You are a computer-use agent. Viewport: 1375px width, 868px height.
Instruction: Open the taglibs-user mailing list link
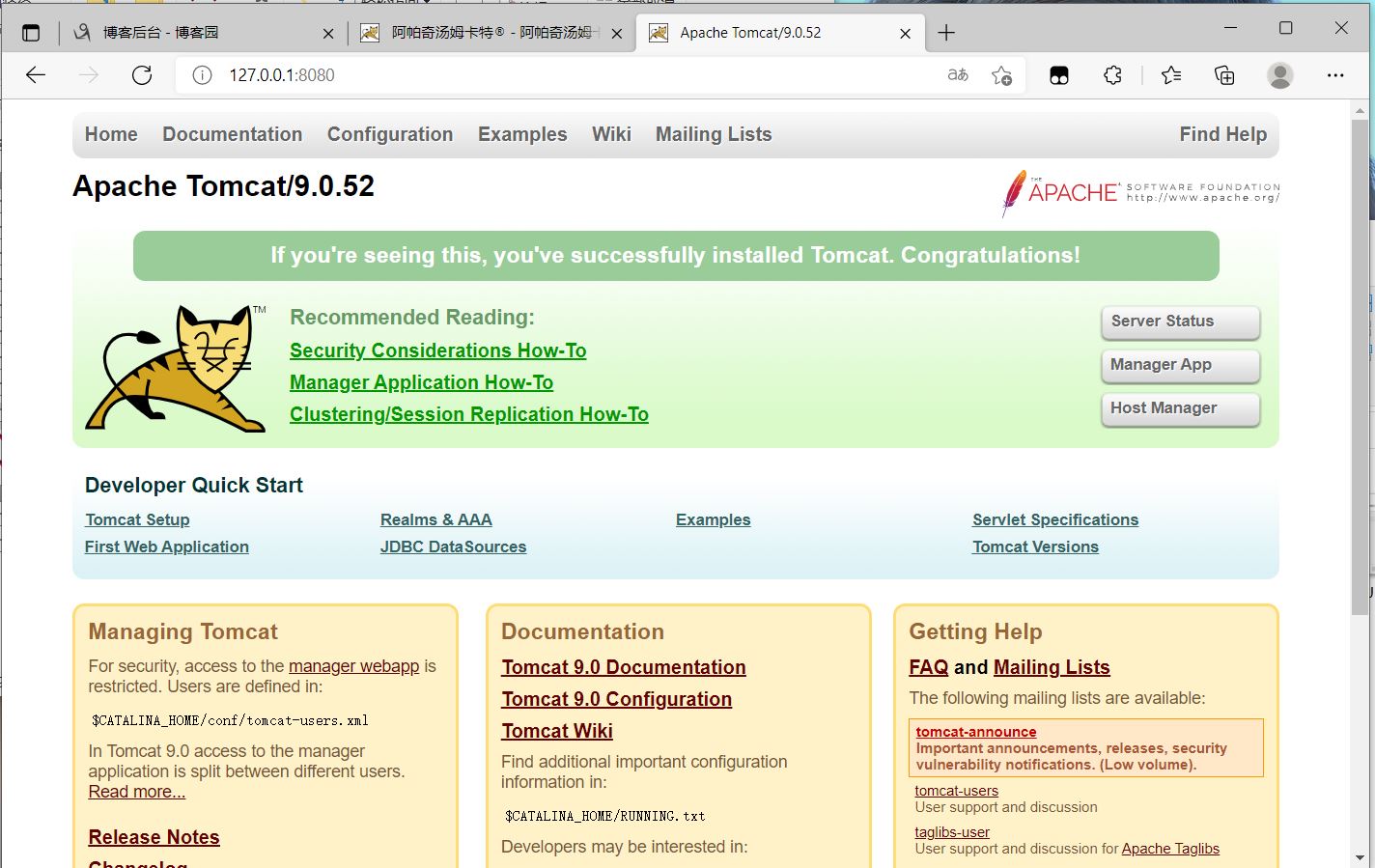(952, 832)
